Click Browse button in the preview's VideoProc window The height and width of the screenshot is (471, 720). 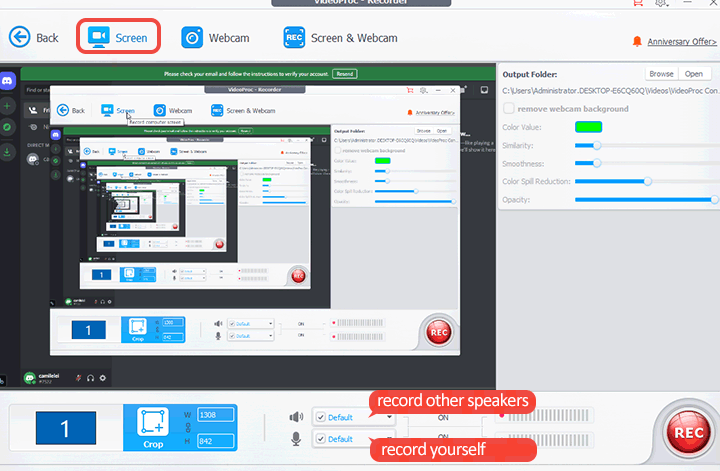pyautogui.click(x=423, y=131)
